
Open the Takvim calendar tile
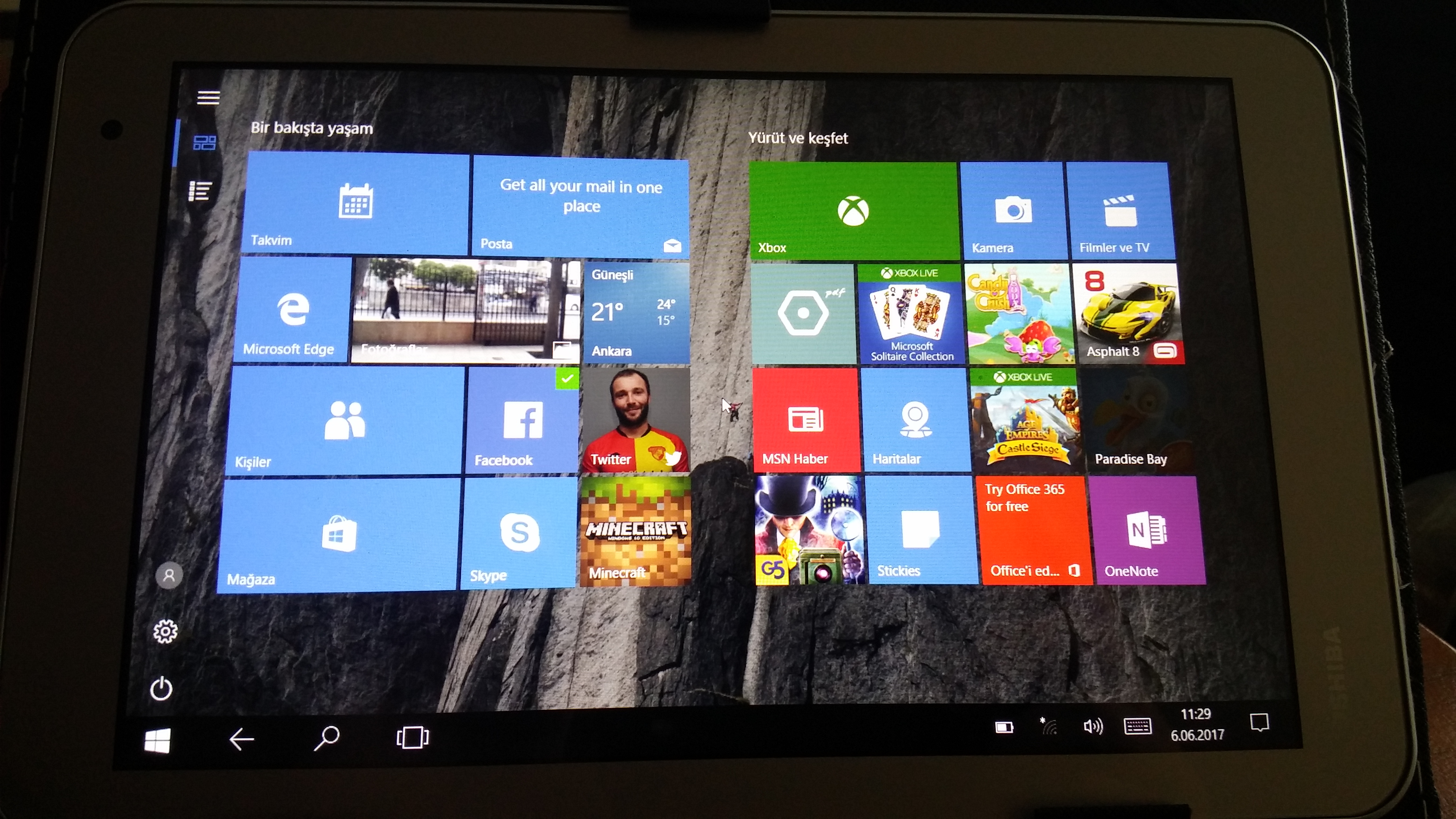[356, 203]
